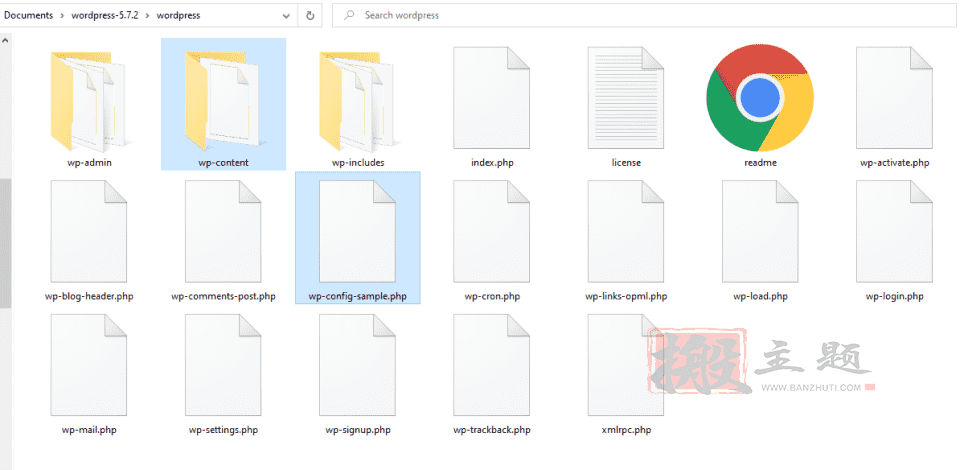Select the readme Chrome icon
This screenshot has width=960, height=470.
(x=760, y=98)
